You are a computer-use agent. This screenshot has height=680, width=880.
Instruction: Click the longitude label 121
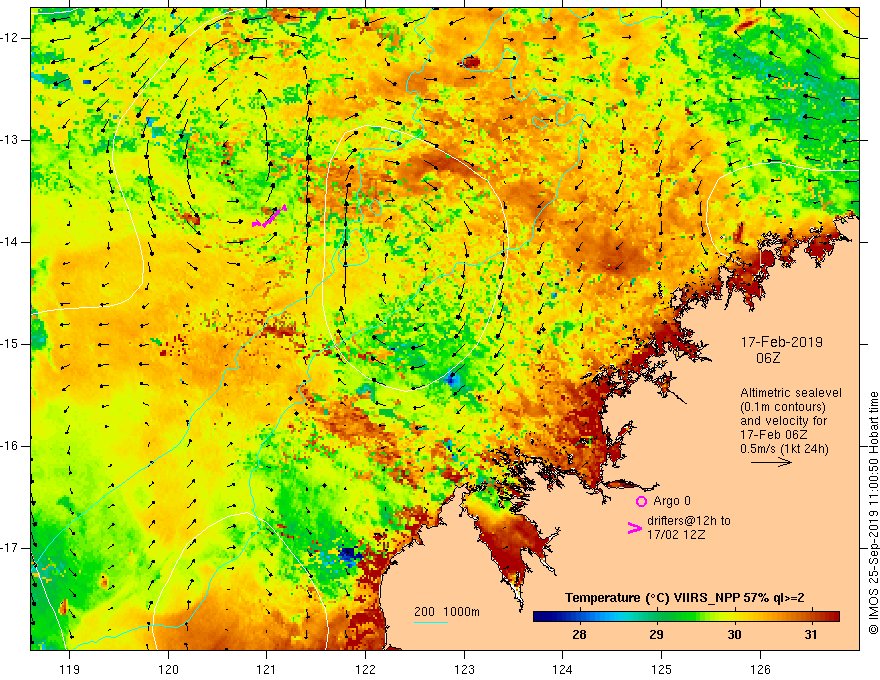coord(267,669)
